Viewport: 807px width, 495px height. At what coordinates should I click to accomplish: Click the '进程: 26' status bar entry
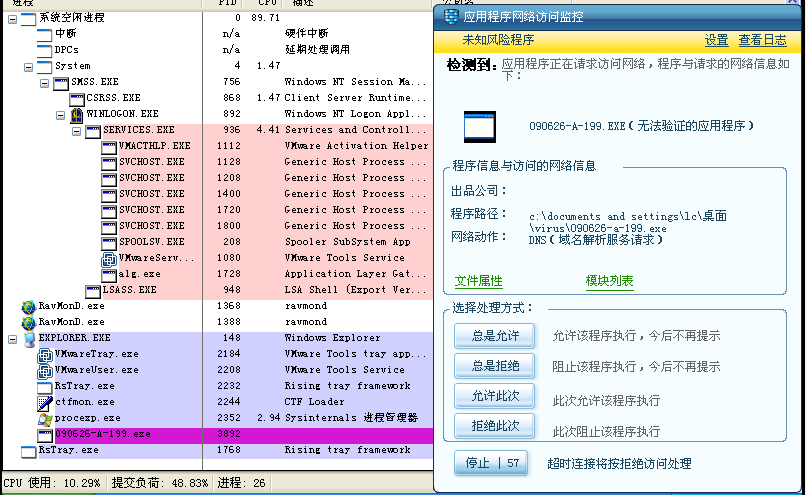point(241,483)
